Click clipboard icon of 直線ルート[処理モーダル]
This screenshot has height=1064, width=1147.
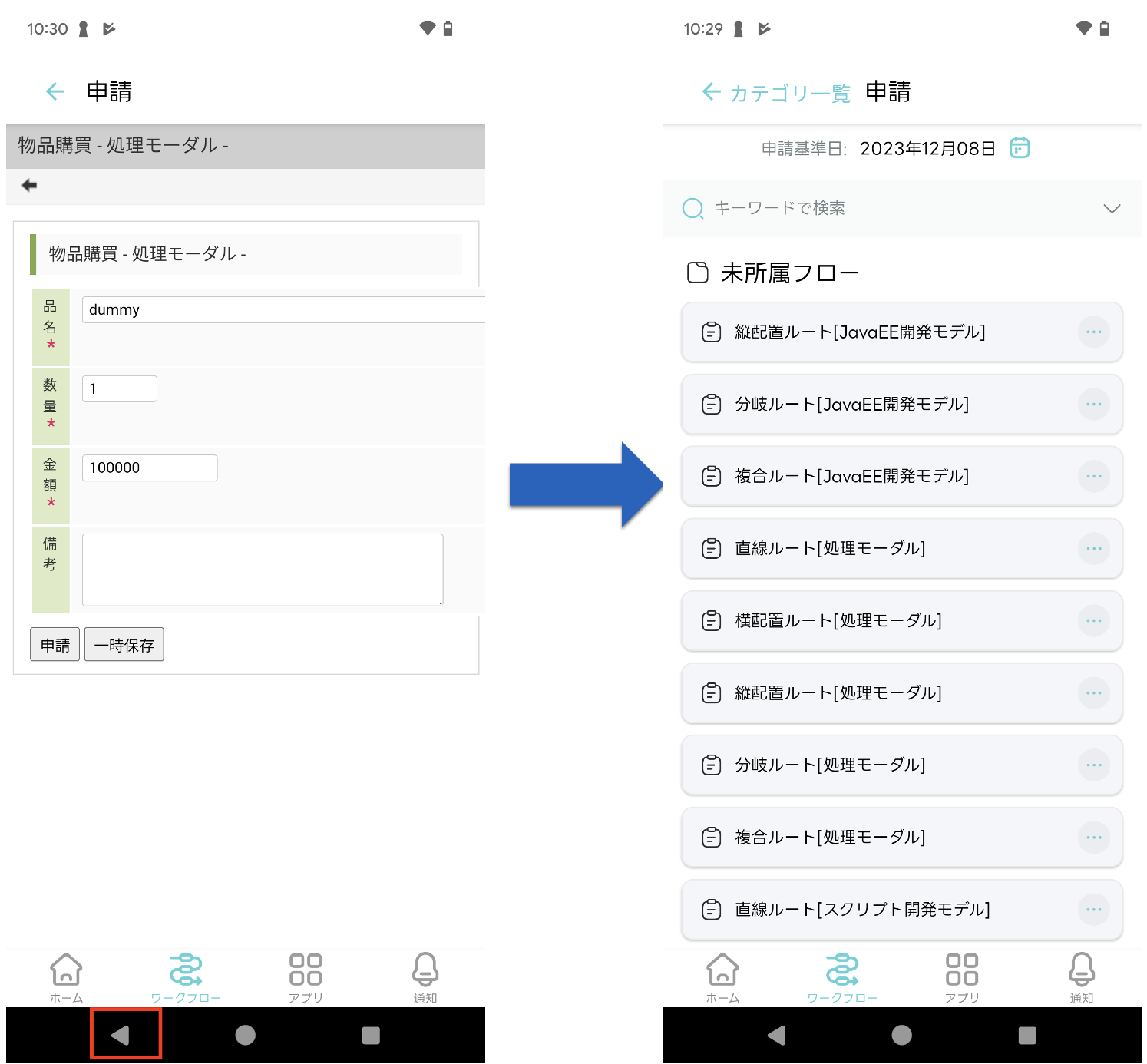click(x=712, y=548)
